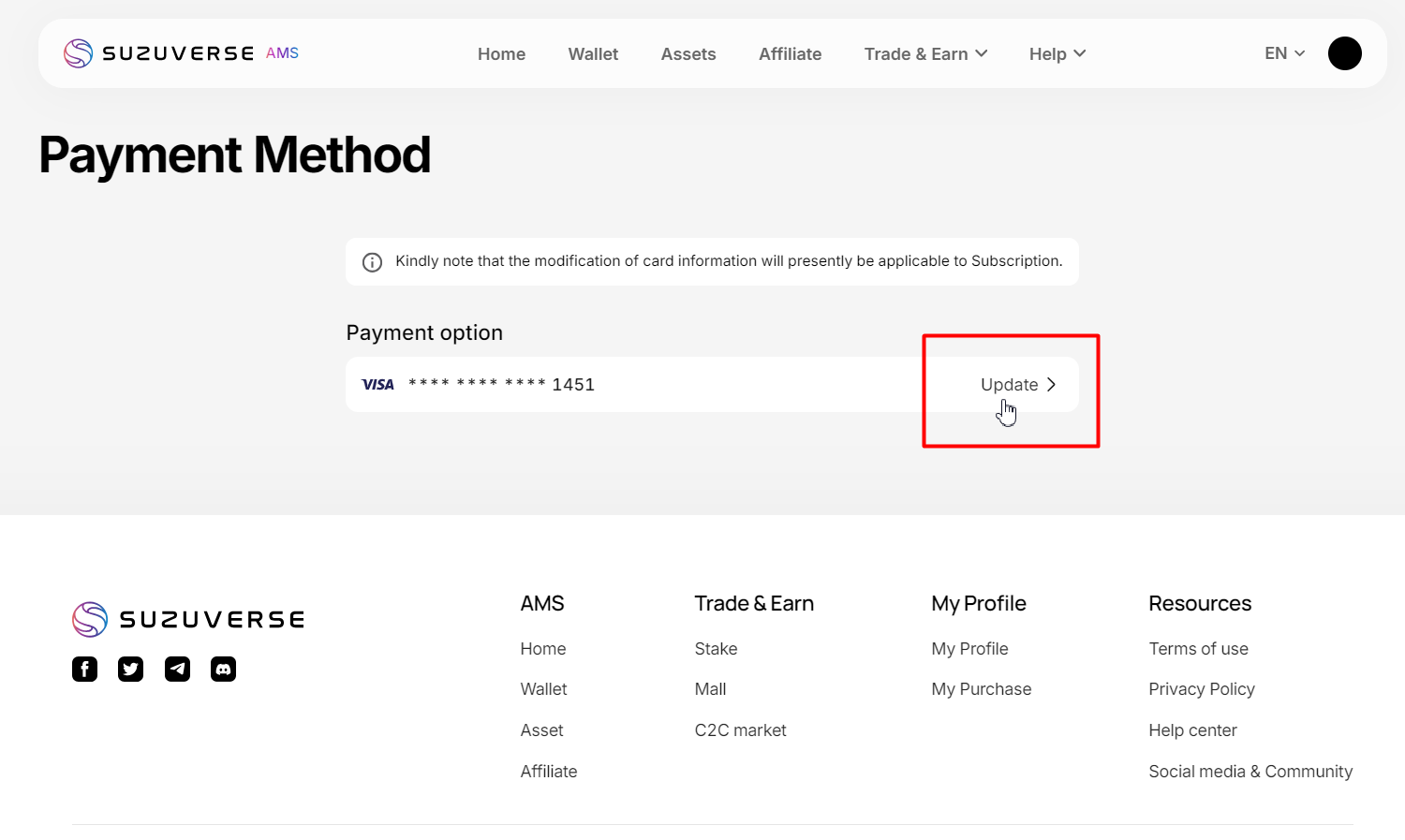The image size is (1405, 840).
Task: Visit C2C market footer link
Action: click(x=740, y=730)
